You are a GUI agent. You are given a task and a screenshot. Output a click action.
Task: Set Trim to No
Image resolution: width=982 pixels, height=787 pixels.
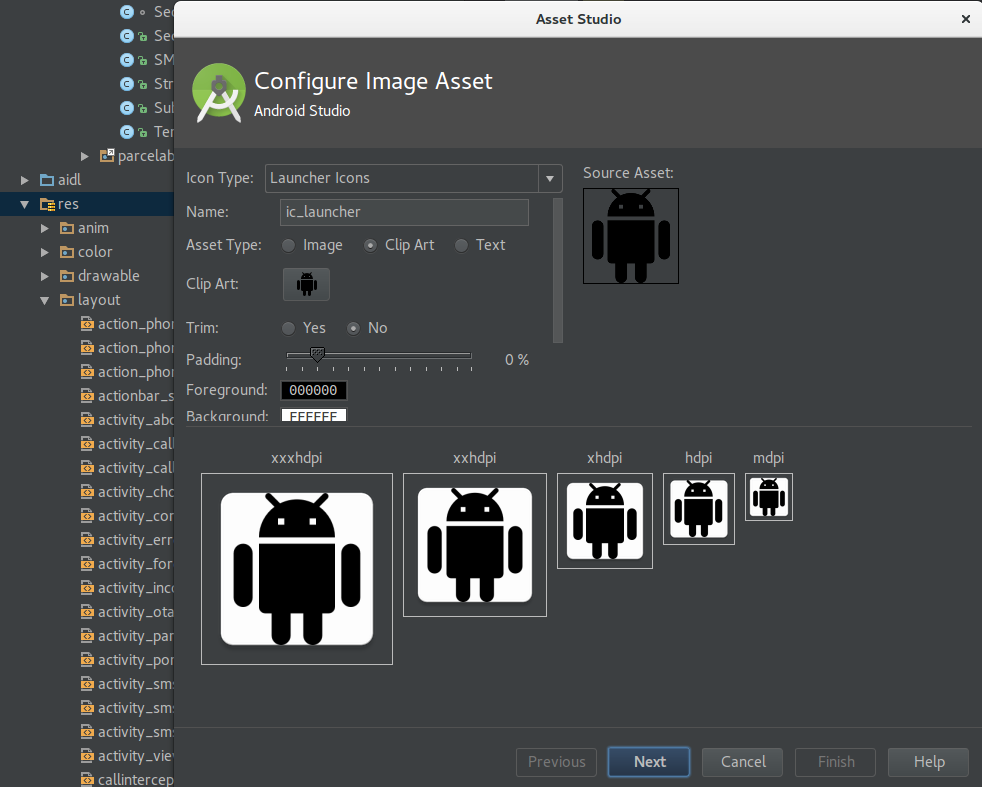(353, 328)
